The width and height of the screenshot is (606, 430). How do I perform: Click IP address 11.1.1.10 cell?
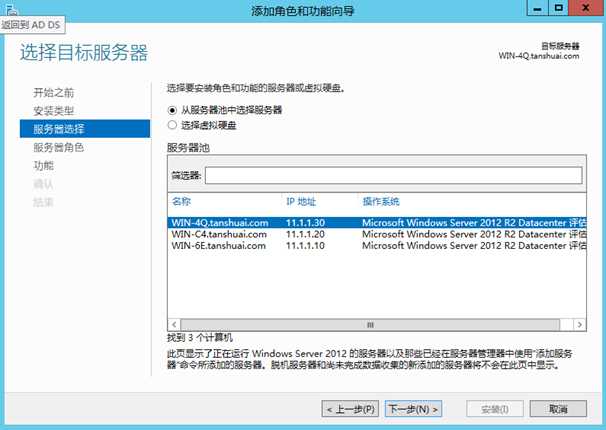pyautogui.click(x=305, y=246)
